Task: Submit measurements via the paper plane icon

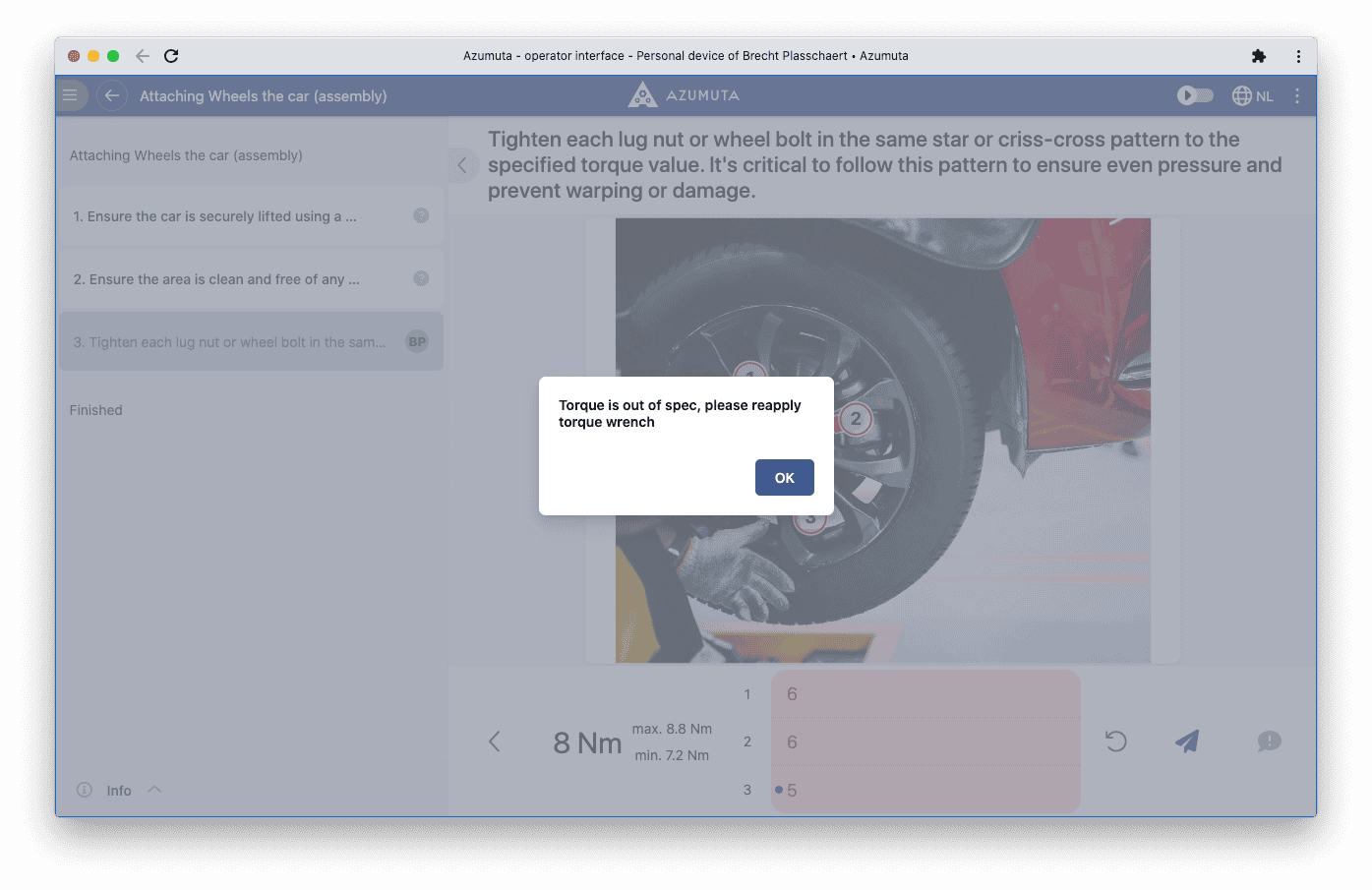Action: click(1187, 741)
